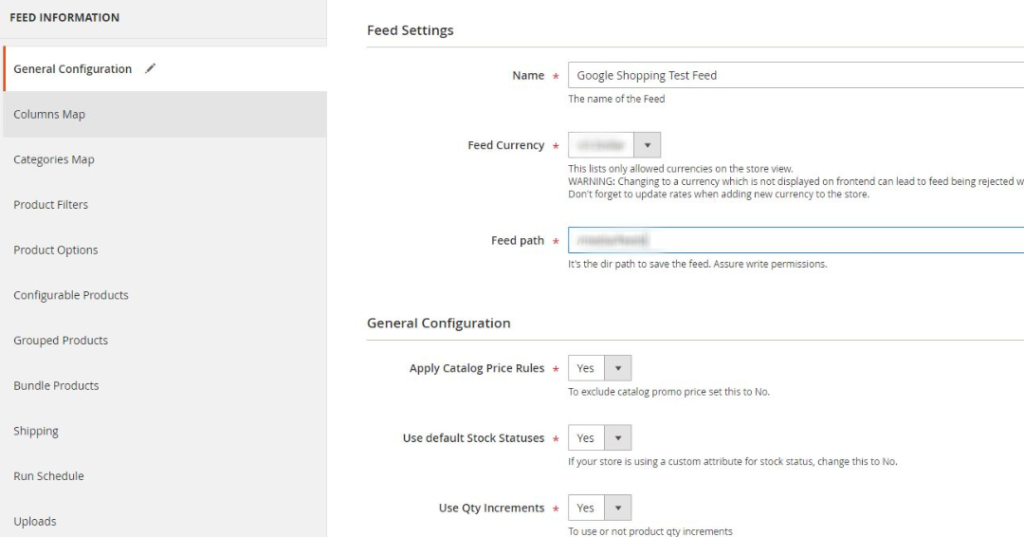Go to the Product Filters tab
Viewport: 1024px width, 537px height.
[x=165, y=204]
